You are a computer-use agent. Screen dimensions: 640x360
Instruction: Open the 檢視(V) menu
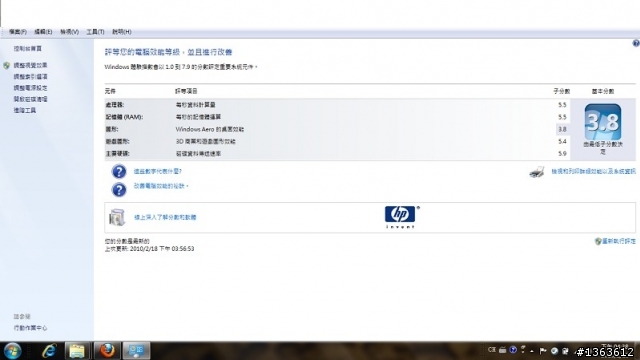click(x=69, y=32)
